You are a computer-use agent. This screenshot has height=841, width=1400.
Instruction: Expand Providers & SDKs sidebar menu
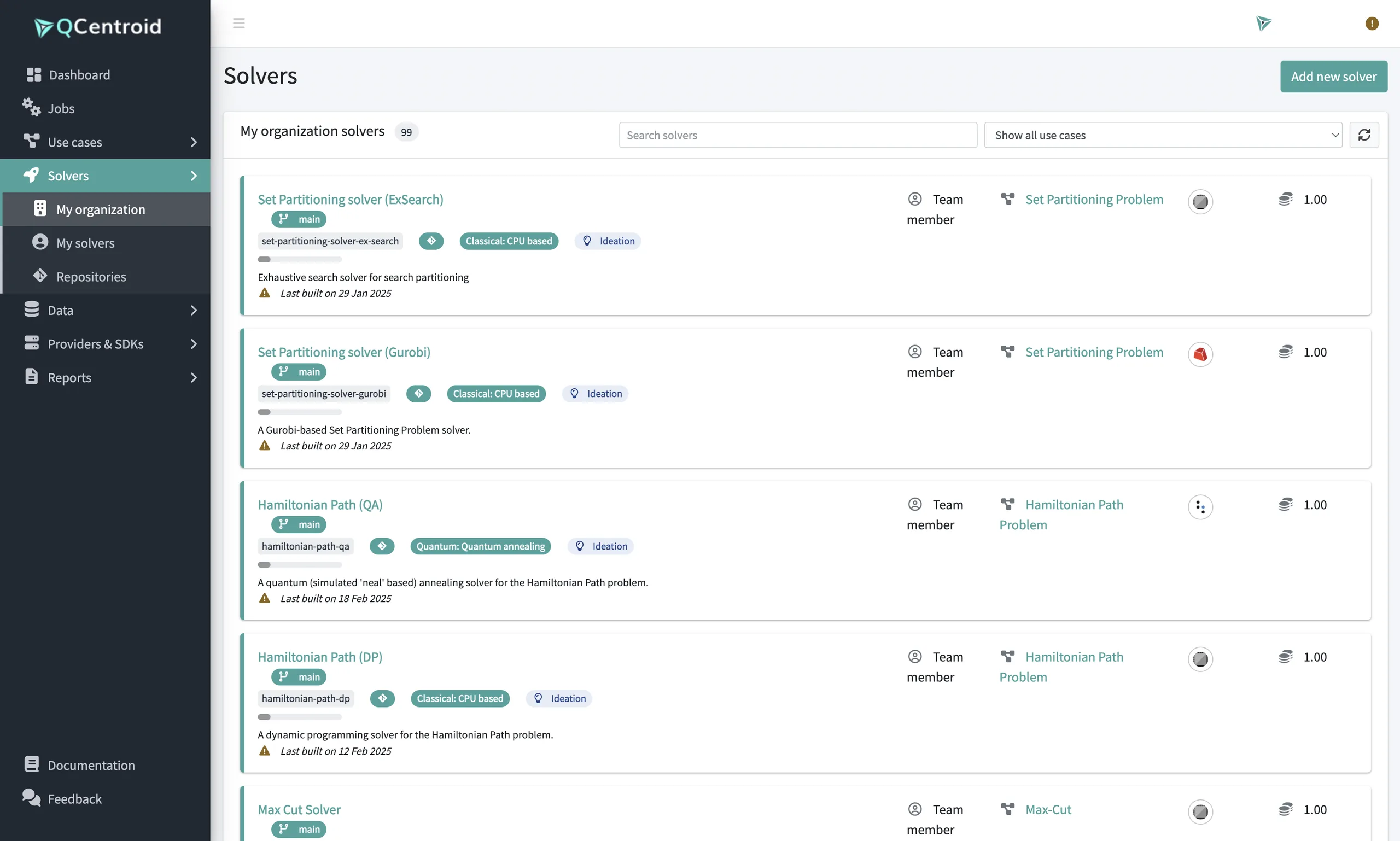106,344
